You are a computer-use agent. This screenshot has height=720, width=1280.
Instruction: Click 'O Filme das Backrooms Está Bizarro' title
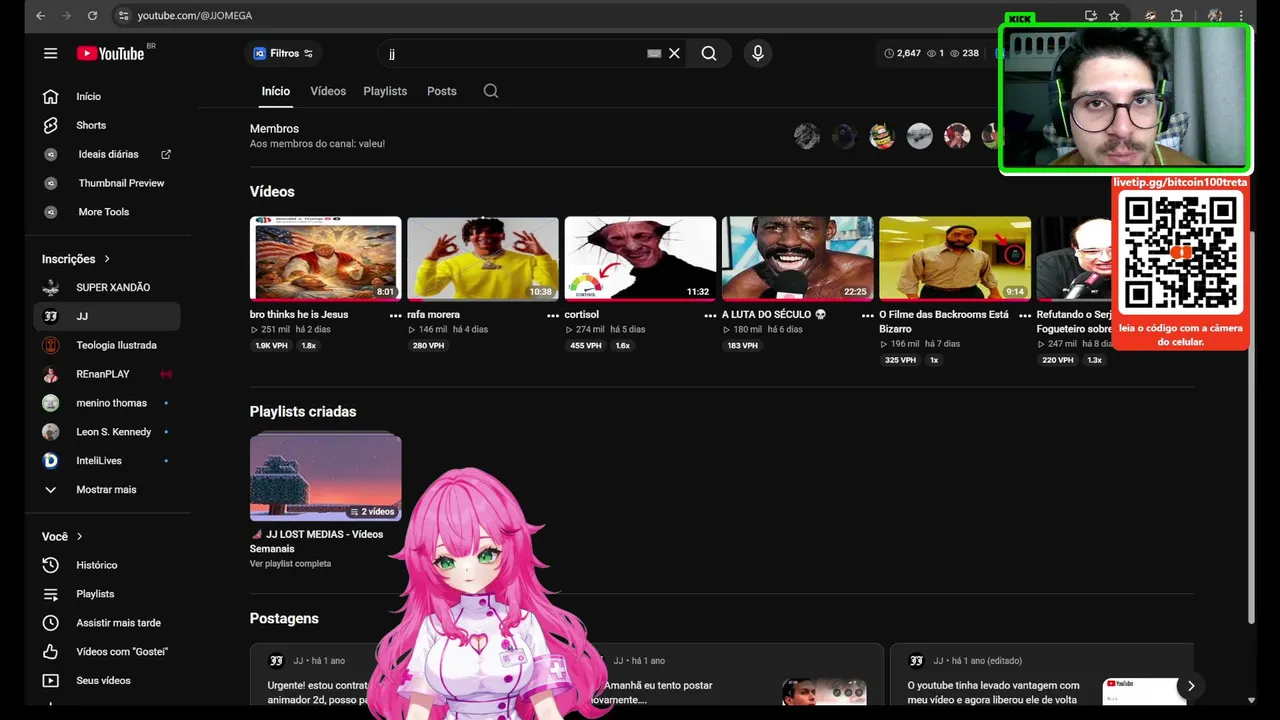click(x=944, y=322)
